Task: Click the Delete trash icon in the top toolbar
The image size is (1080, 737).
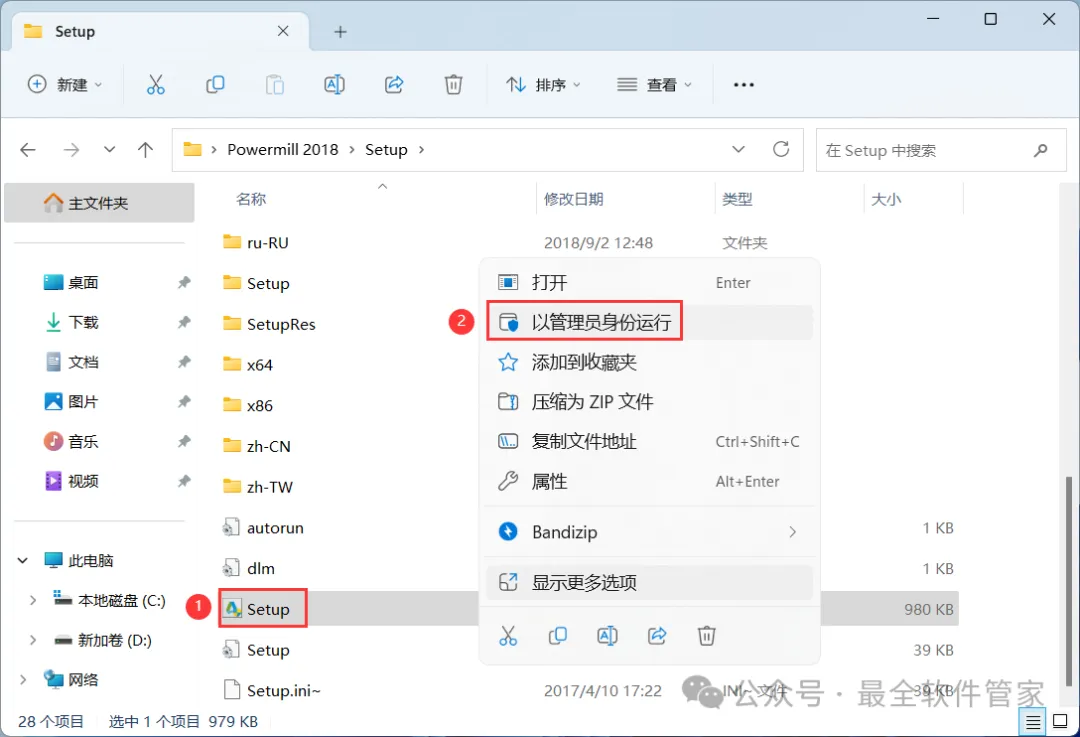Action: pyautogui.click(x=453, y=85)
